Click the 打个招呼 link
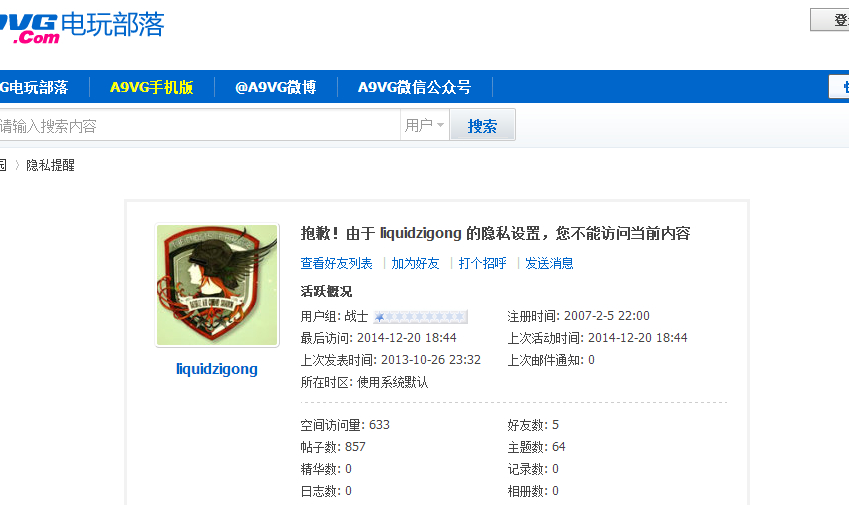 click(482, 264)
